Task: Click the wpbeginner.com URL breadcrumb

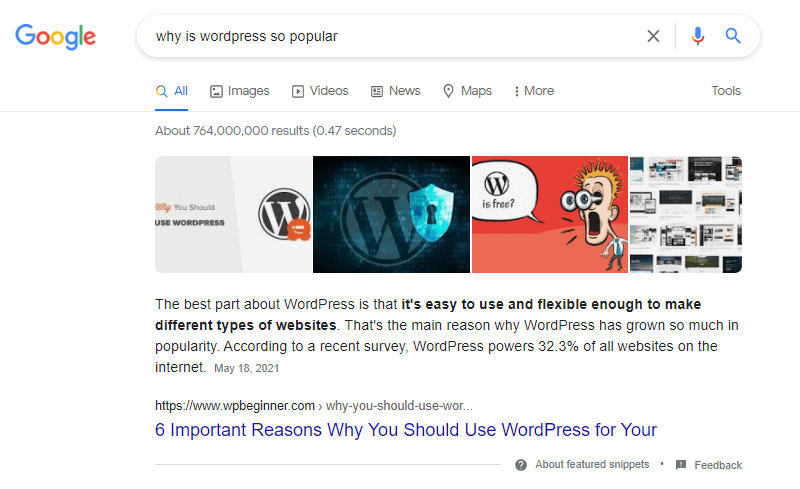Action: click(314, 406)
